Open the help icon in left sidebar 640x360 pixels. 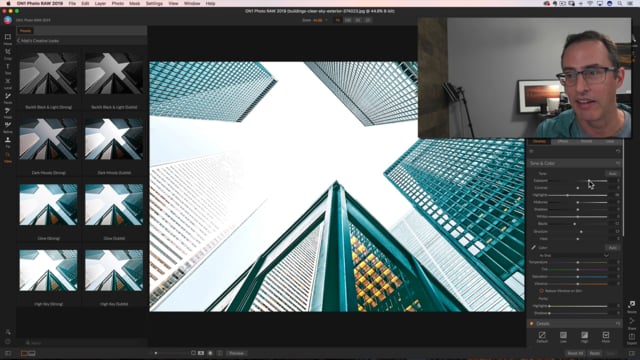[8, 342]
